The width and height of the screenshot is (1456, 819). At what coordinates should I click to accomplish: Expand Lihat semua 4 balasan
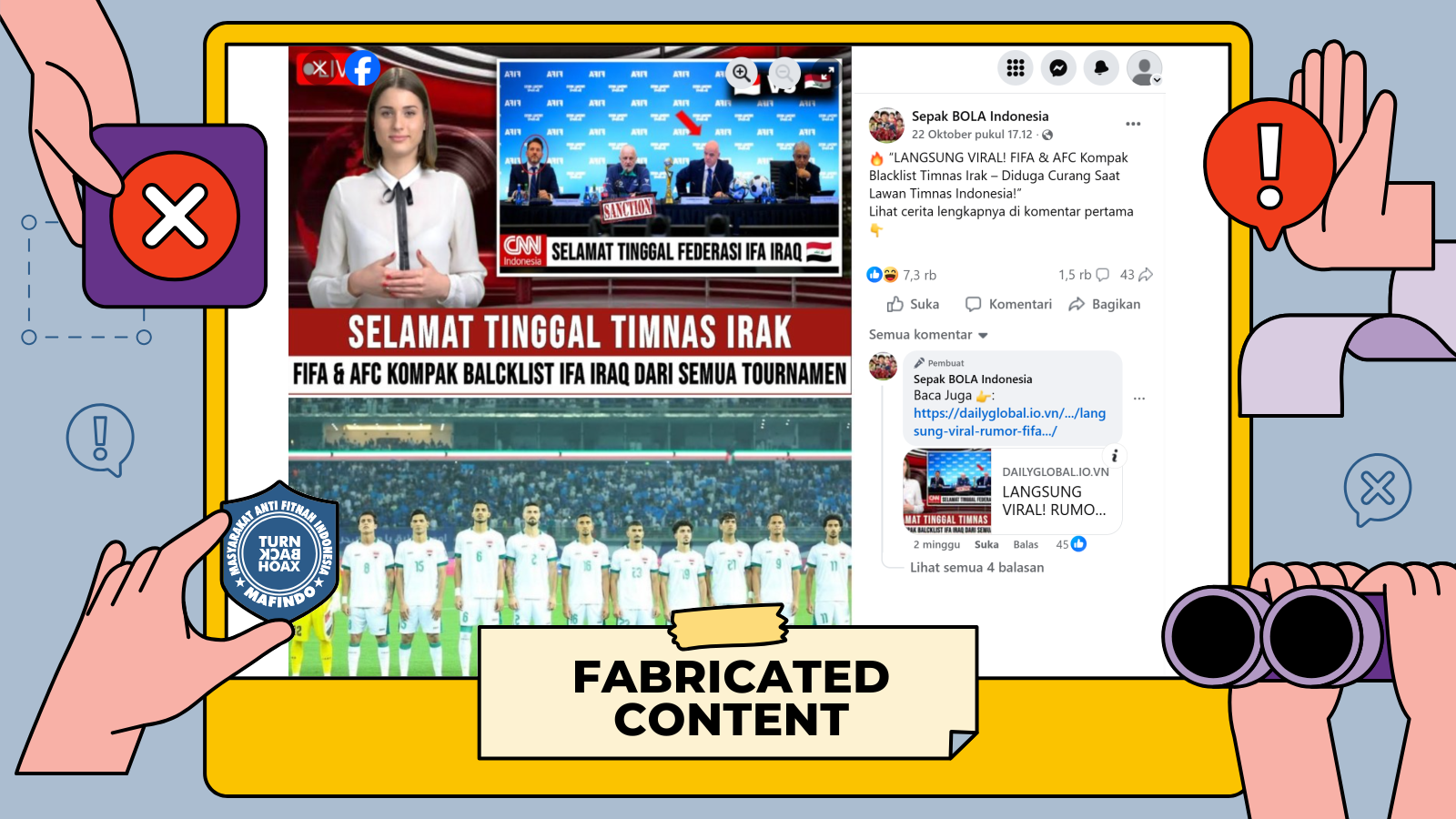pyautogui.click(x=976, y=567)
